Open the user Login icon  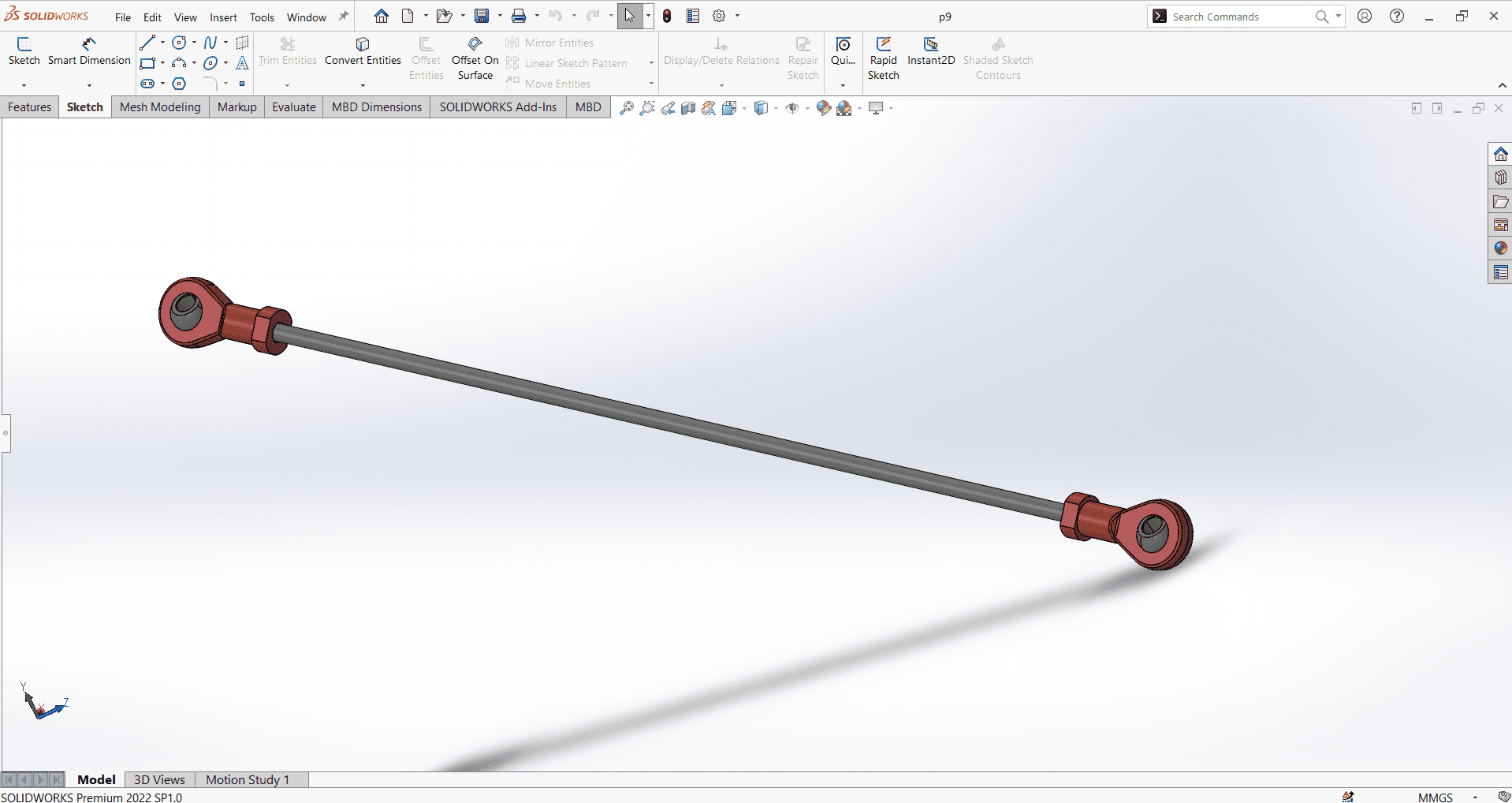[x=1365, y=16]
